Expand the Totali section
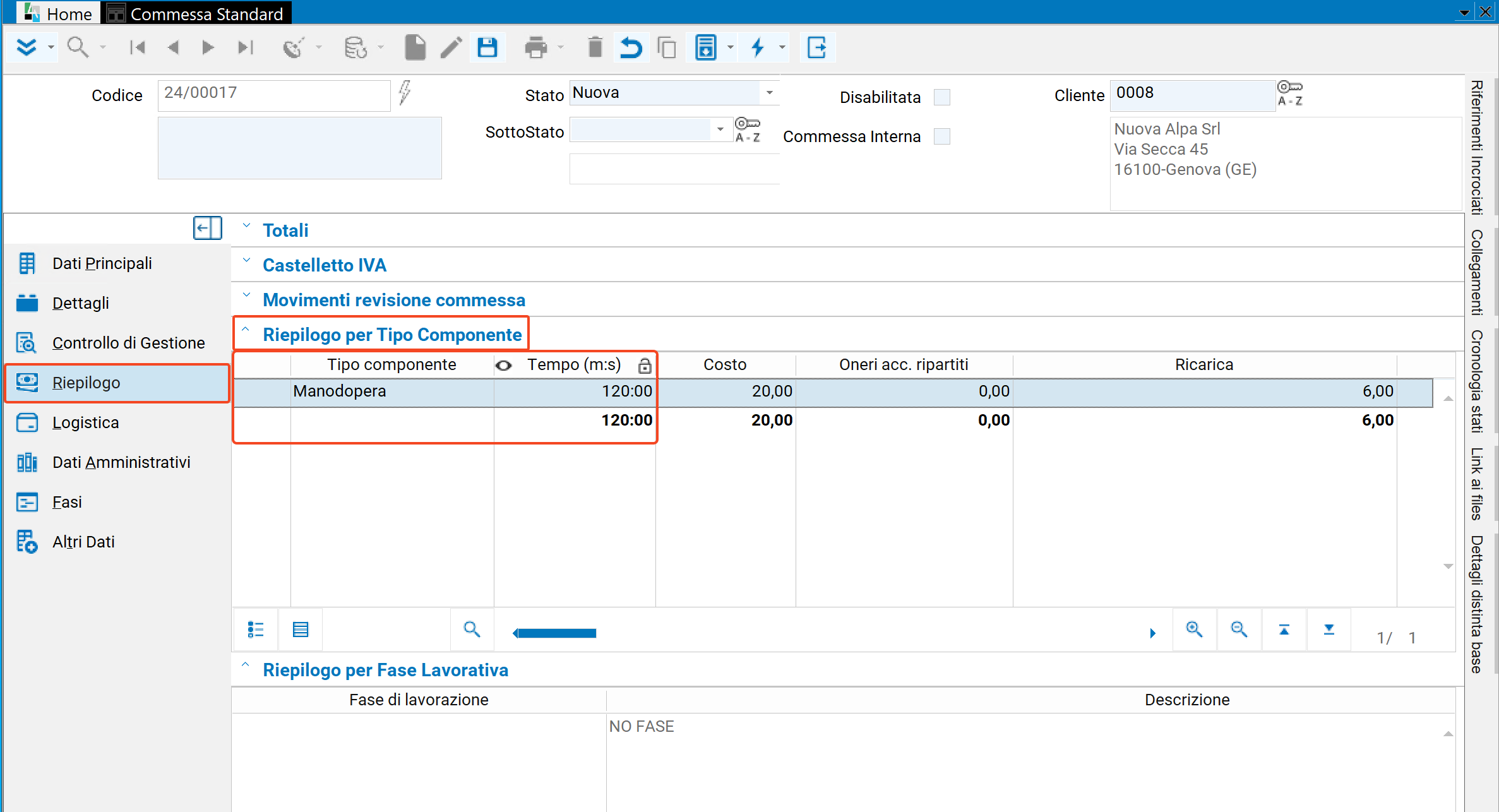1499x812 pixels. pos(246,226)
